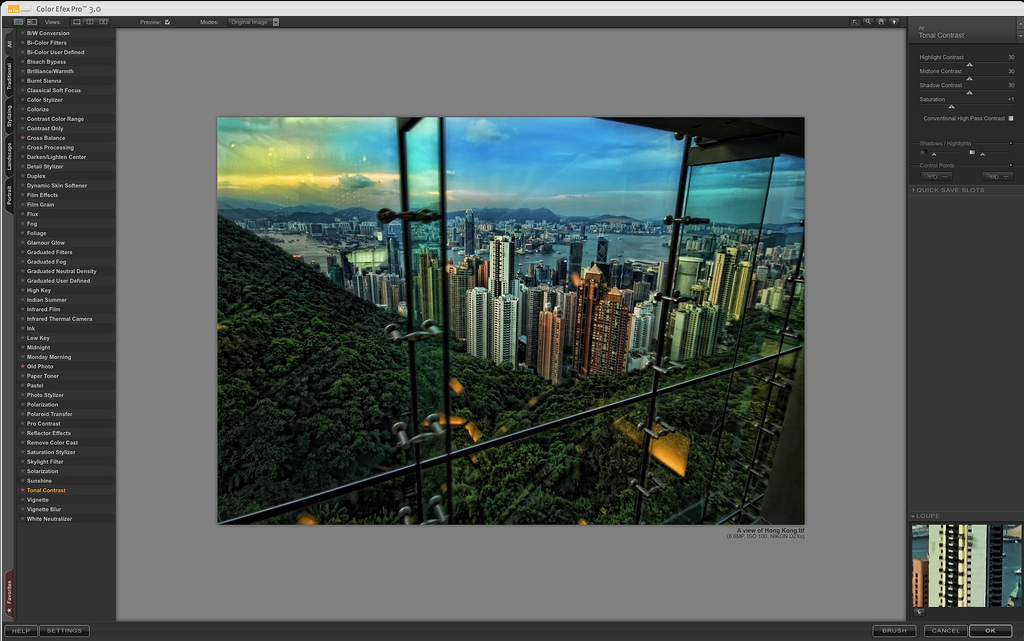Click the Highlight Contrast slider handle
Viewport: 1024px width, 641px height.
969,65
